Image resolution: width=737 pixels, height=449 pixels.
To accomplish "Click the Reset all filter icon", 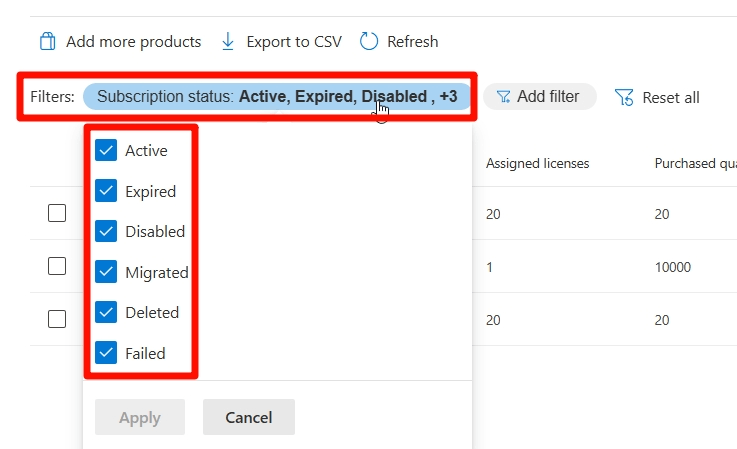I will (625, 97).
